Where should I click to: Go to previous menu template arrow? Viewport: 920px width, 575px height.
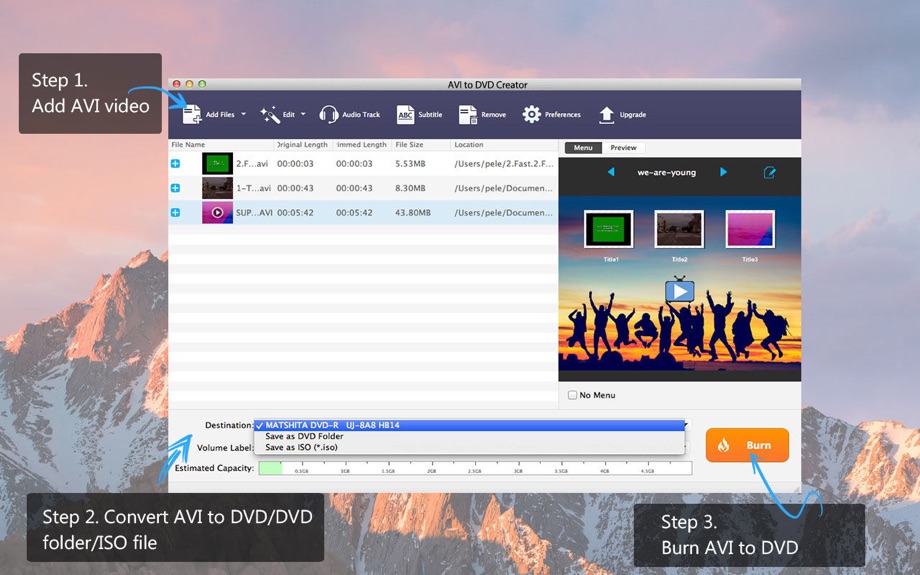pyautogui.click(x=611, y=172)
